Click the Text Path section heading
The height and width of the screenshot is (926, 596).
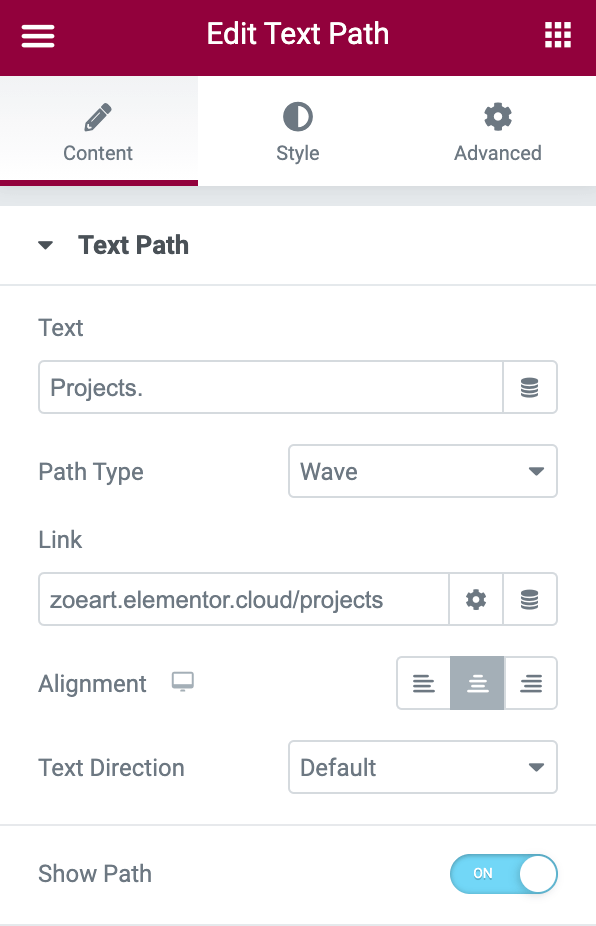[133, 245]
